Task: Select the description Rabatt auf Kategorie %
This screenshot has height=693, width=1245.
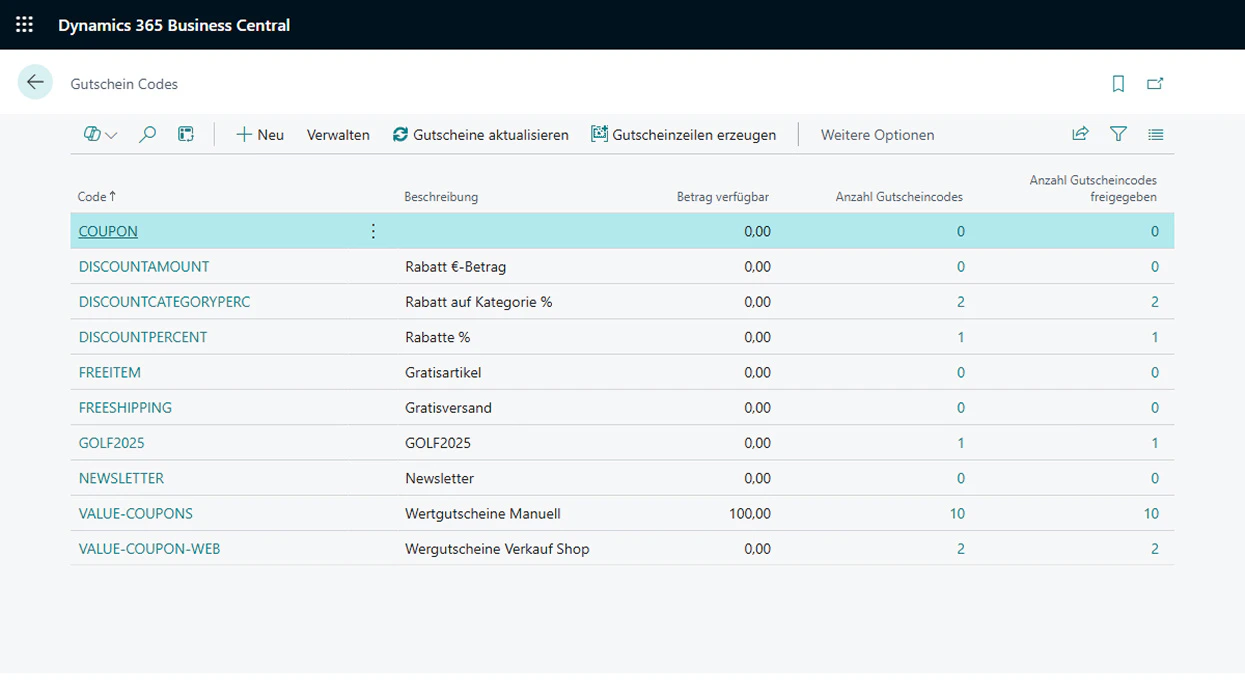Action: [478, 302]
